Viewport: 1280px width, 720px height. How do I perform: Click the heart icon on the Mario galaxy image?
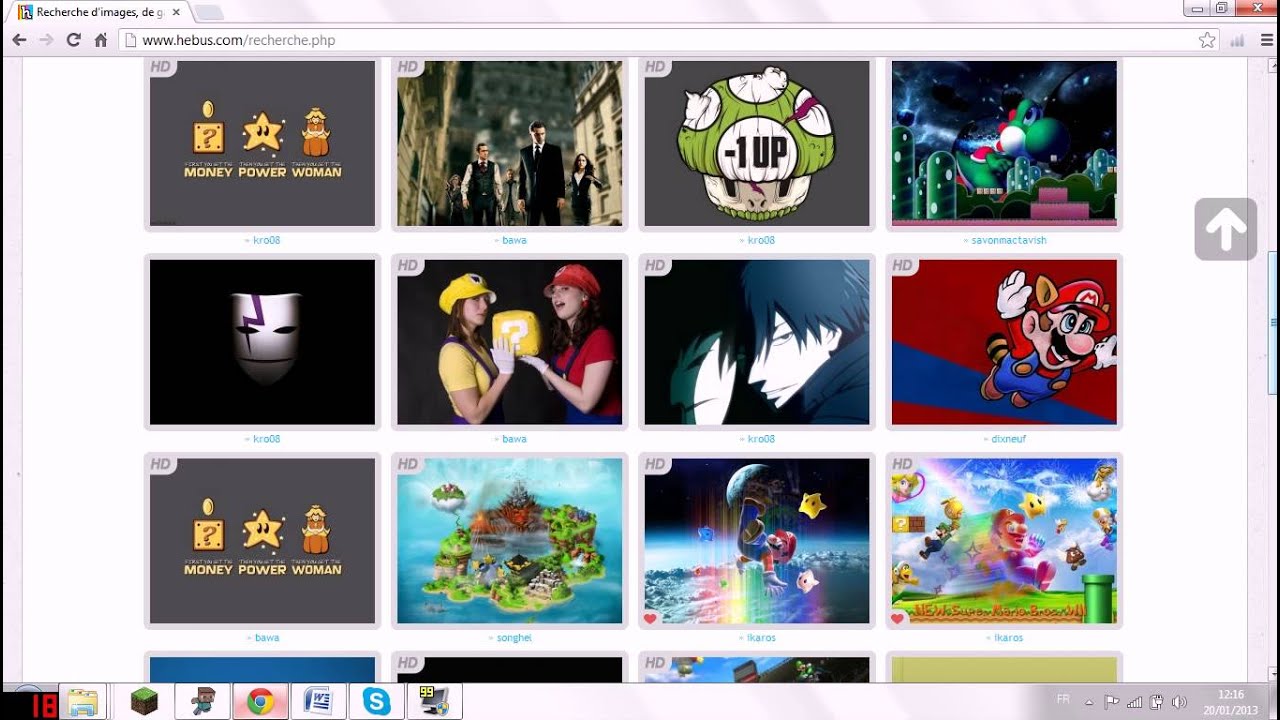click(x=651, y=619)
